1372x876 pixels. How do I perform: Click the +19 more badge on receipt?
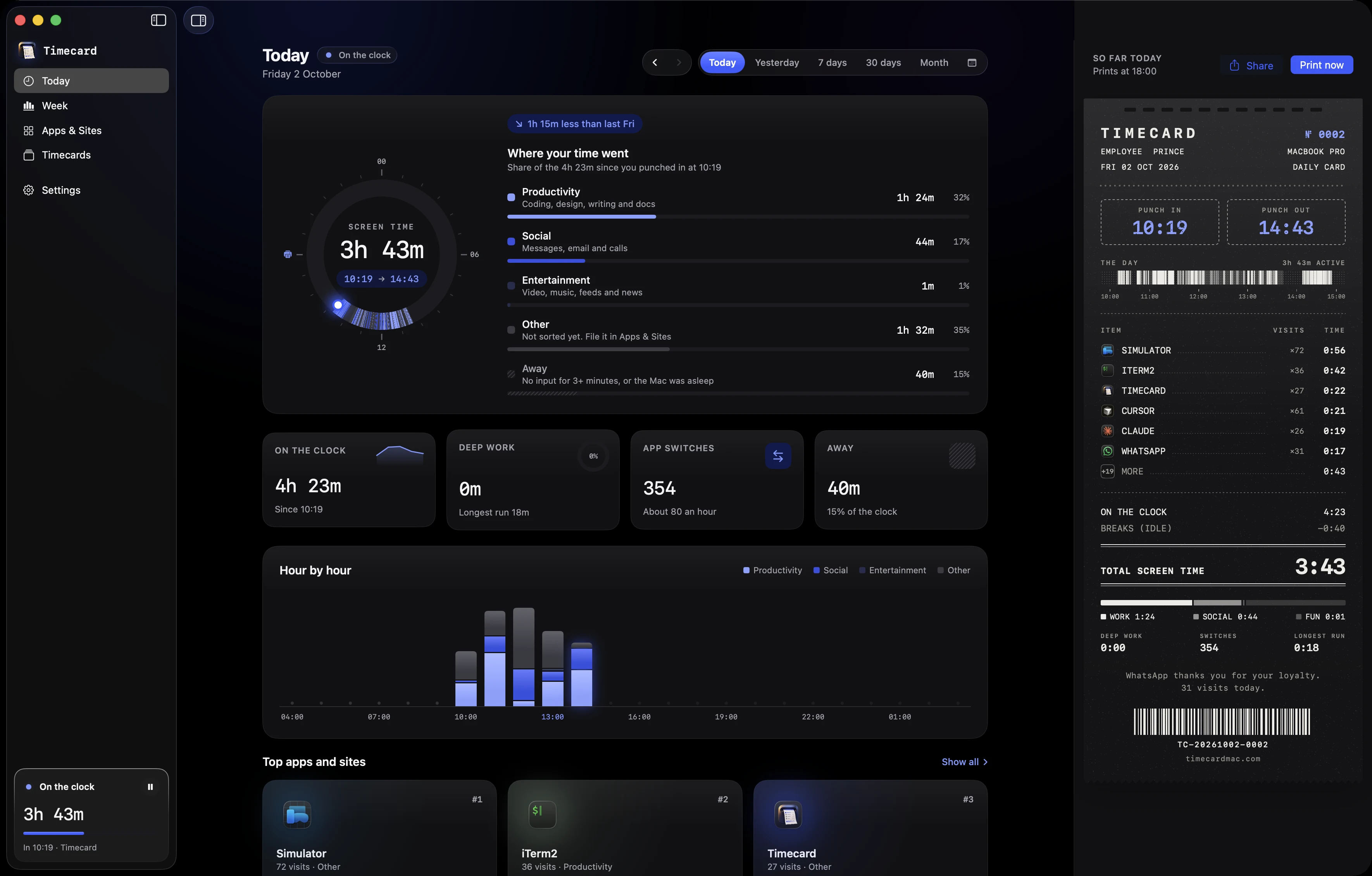(1107, 471)
